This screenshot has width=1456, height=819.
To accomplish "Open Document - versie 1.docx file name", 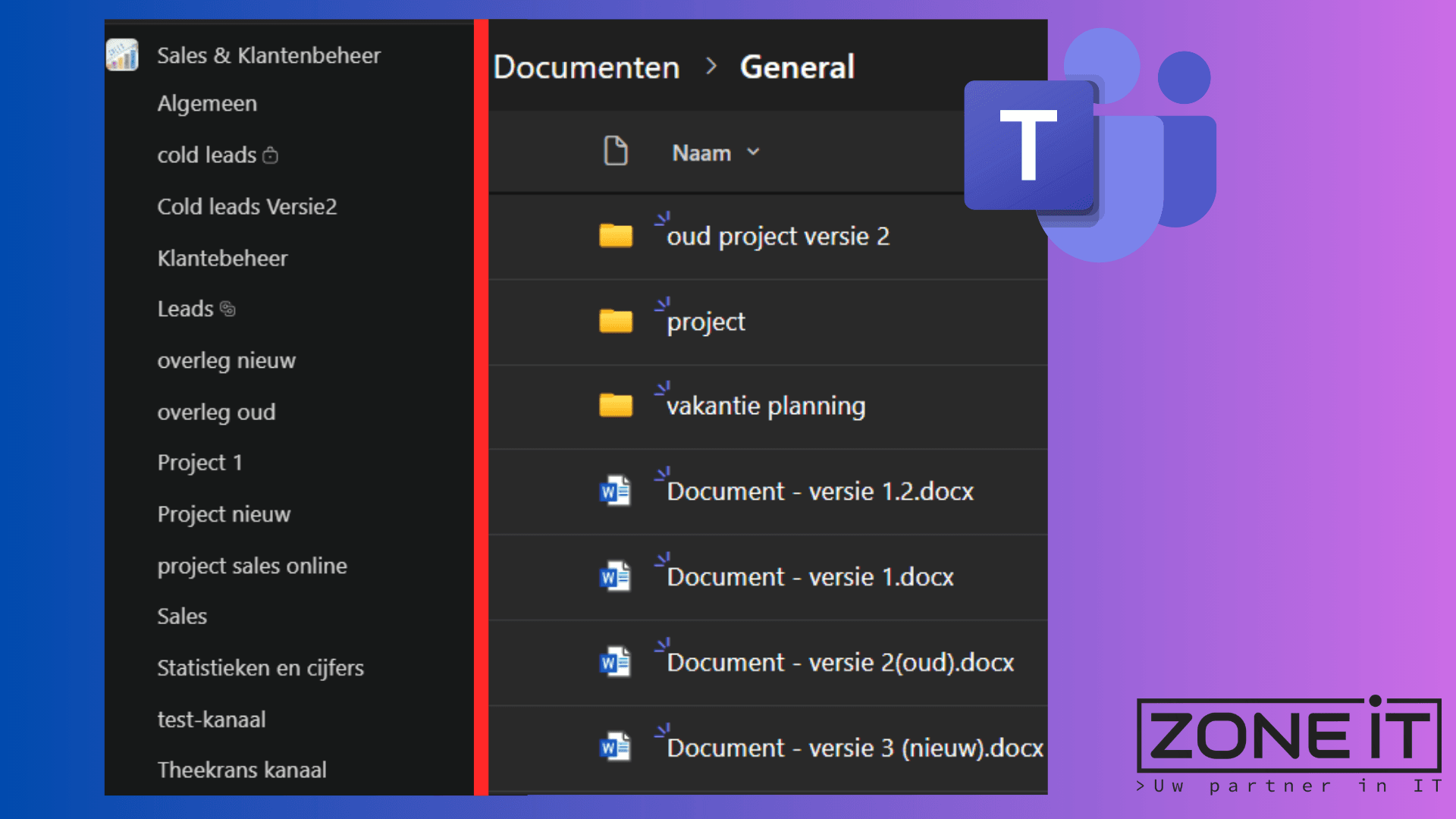I will point(810,577).
